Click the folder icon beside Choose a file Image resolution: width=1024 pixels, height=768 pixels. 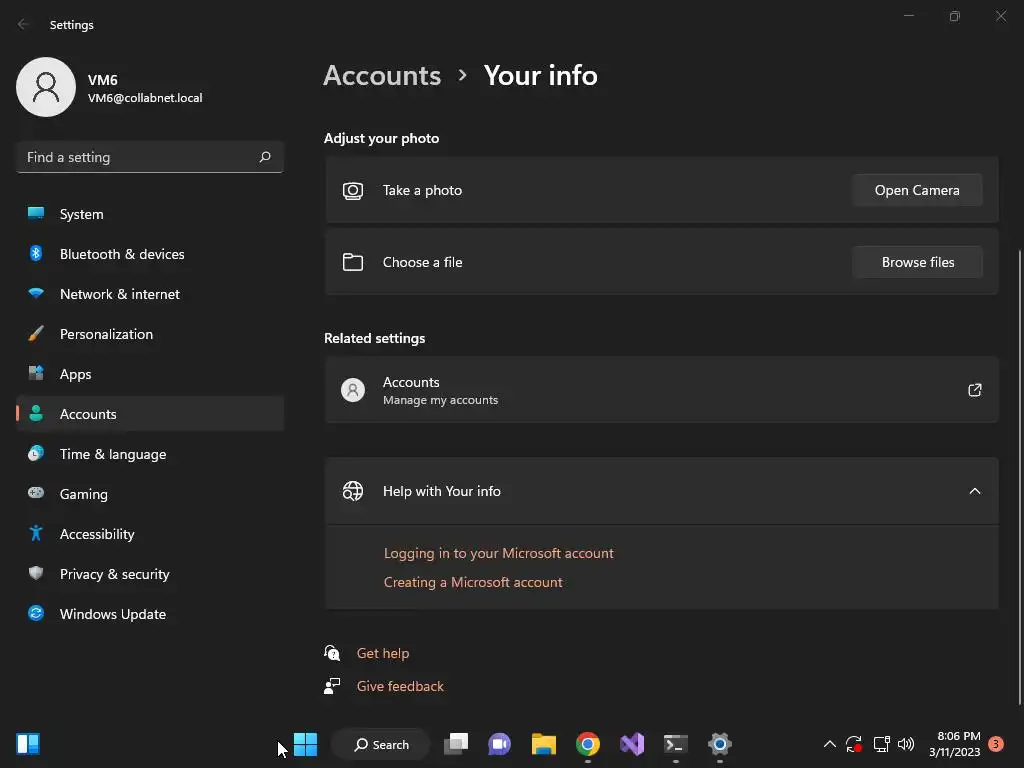pos(353,262)
